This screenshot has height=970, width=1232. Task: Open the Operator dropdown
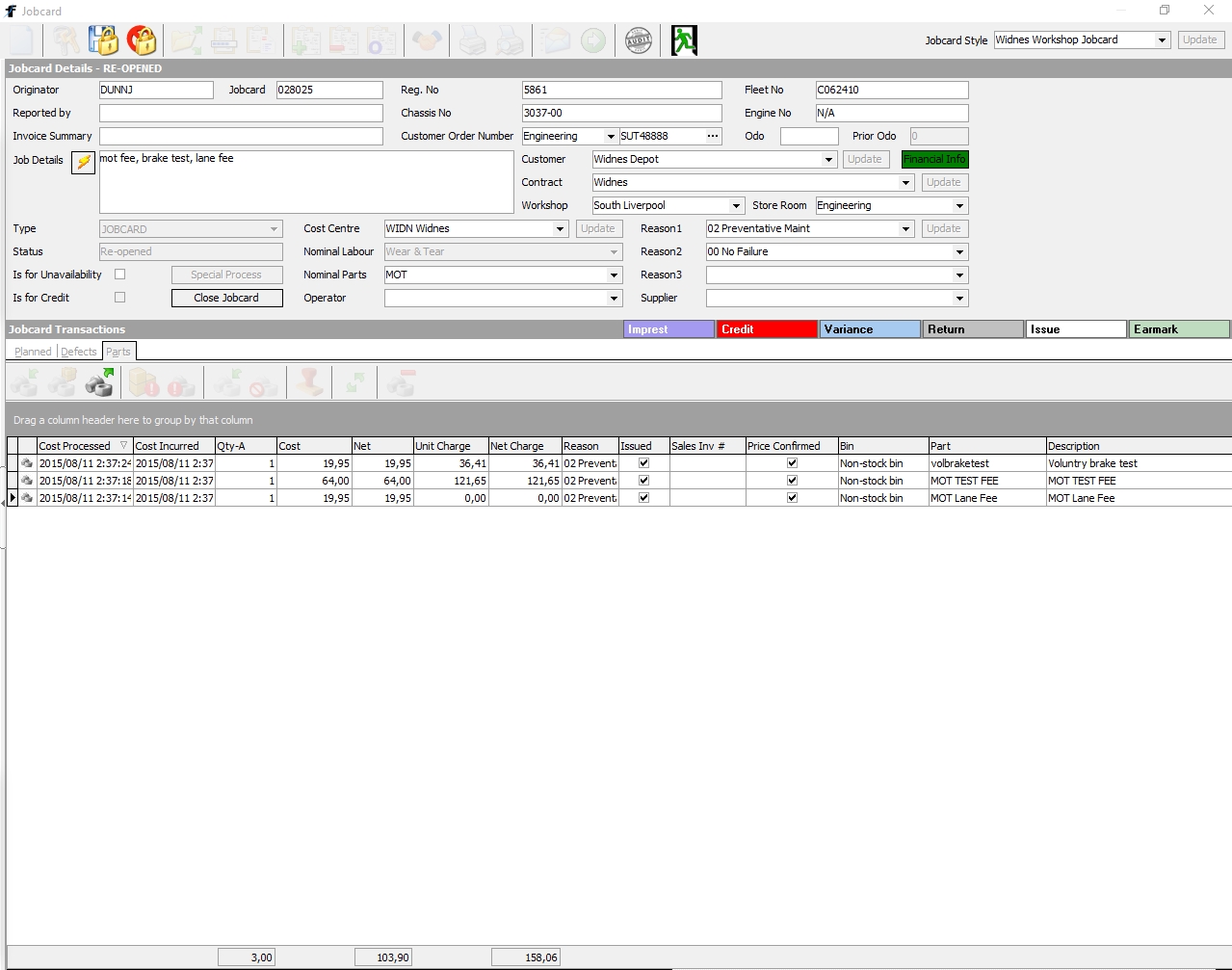tap(614, 298)
